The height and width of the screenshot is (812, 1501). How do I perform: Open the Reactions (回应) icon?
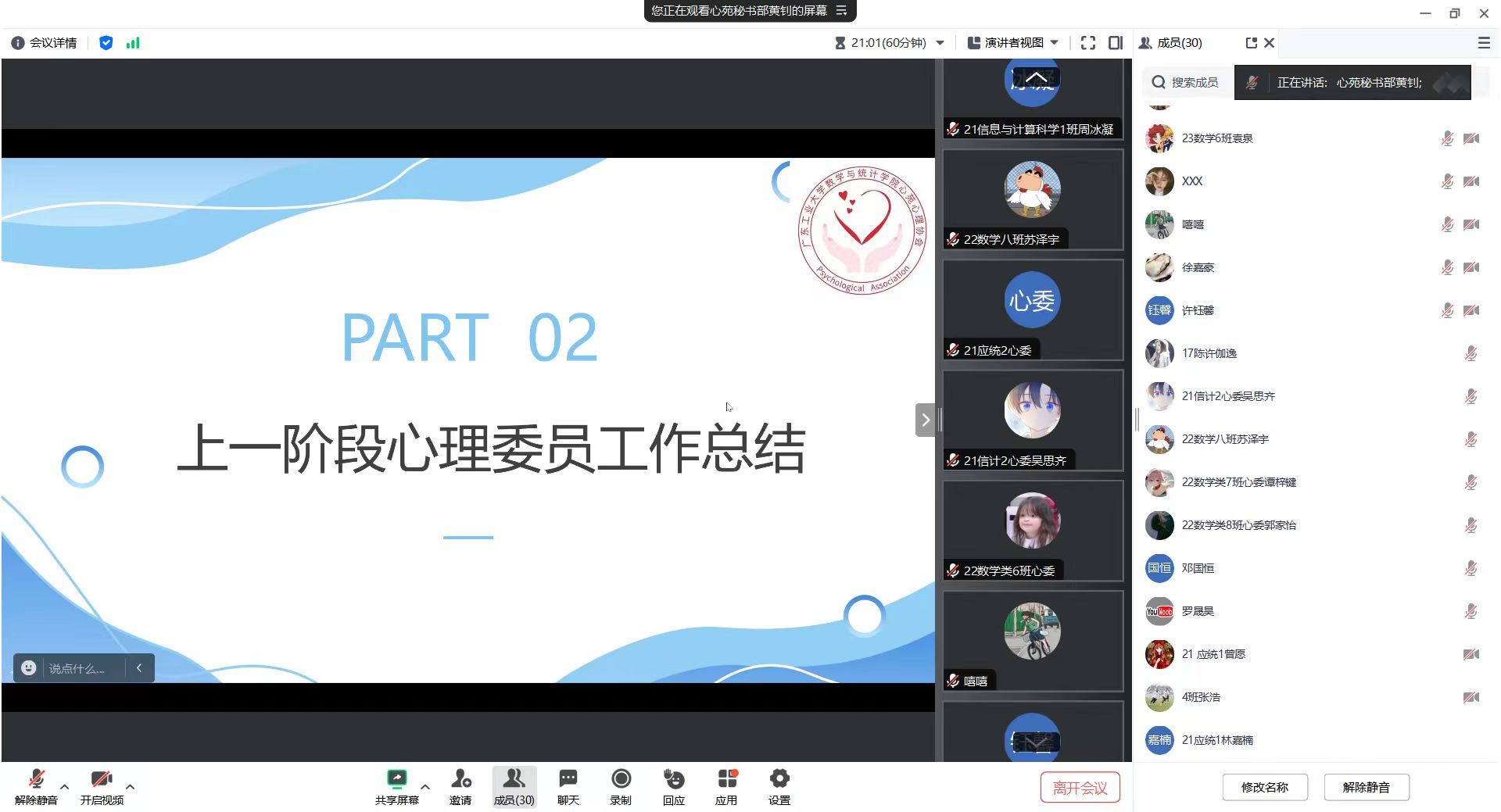pos(673,779)
